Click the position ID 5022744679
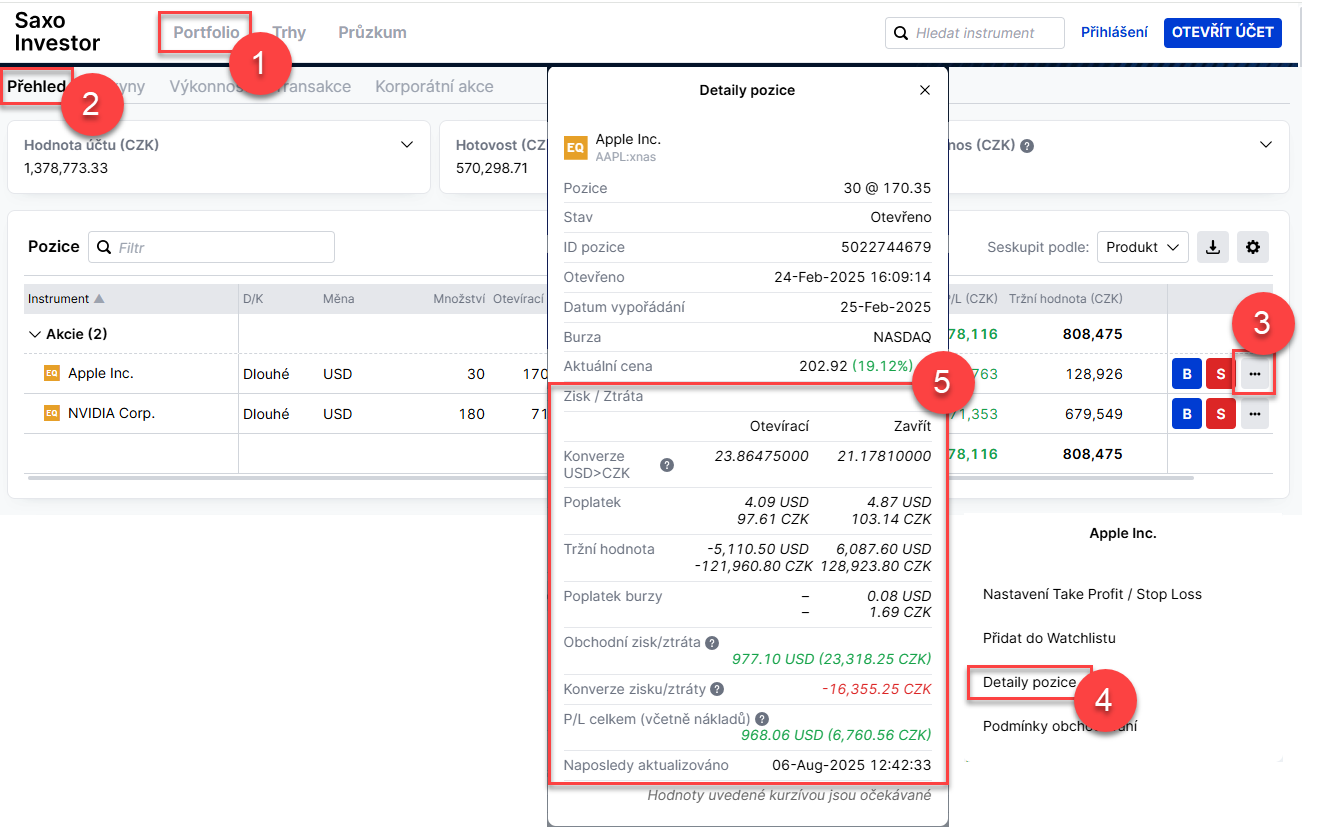This screenshot has height=827, width=1323. [x=886, y=247]
